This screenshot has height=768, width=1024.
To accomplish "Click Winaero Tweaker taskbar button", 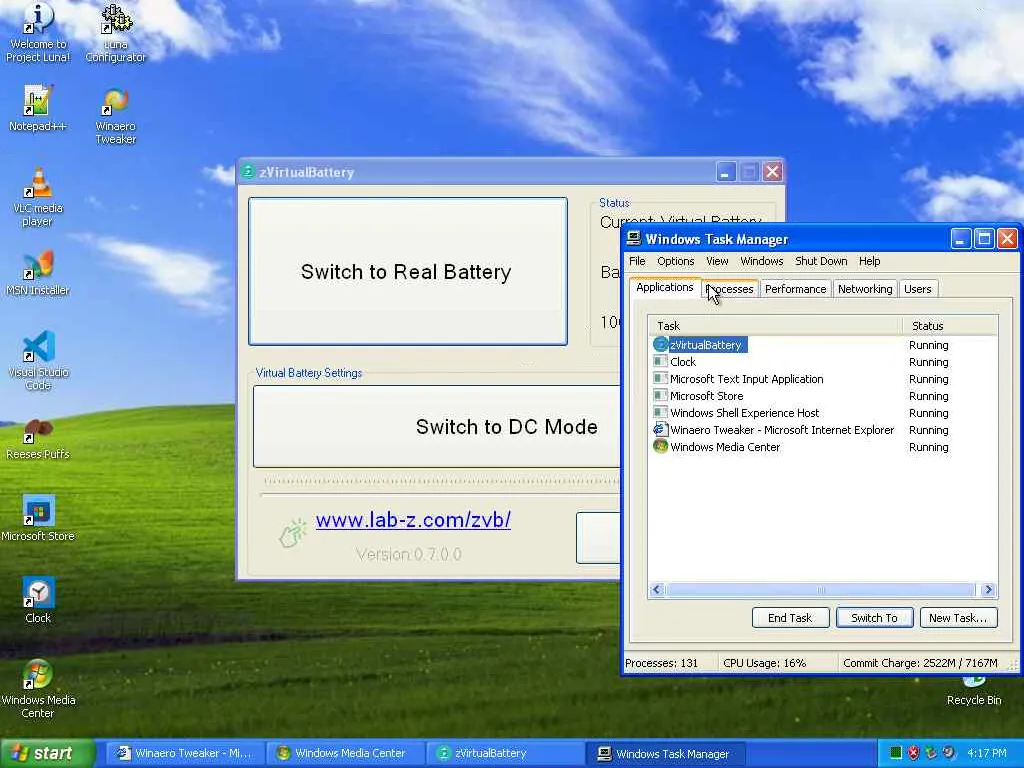I will tap(185, 753).
